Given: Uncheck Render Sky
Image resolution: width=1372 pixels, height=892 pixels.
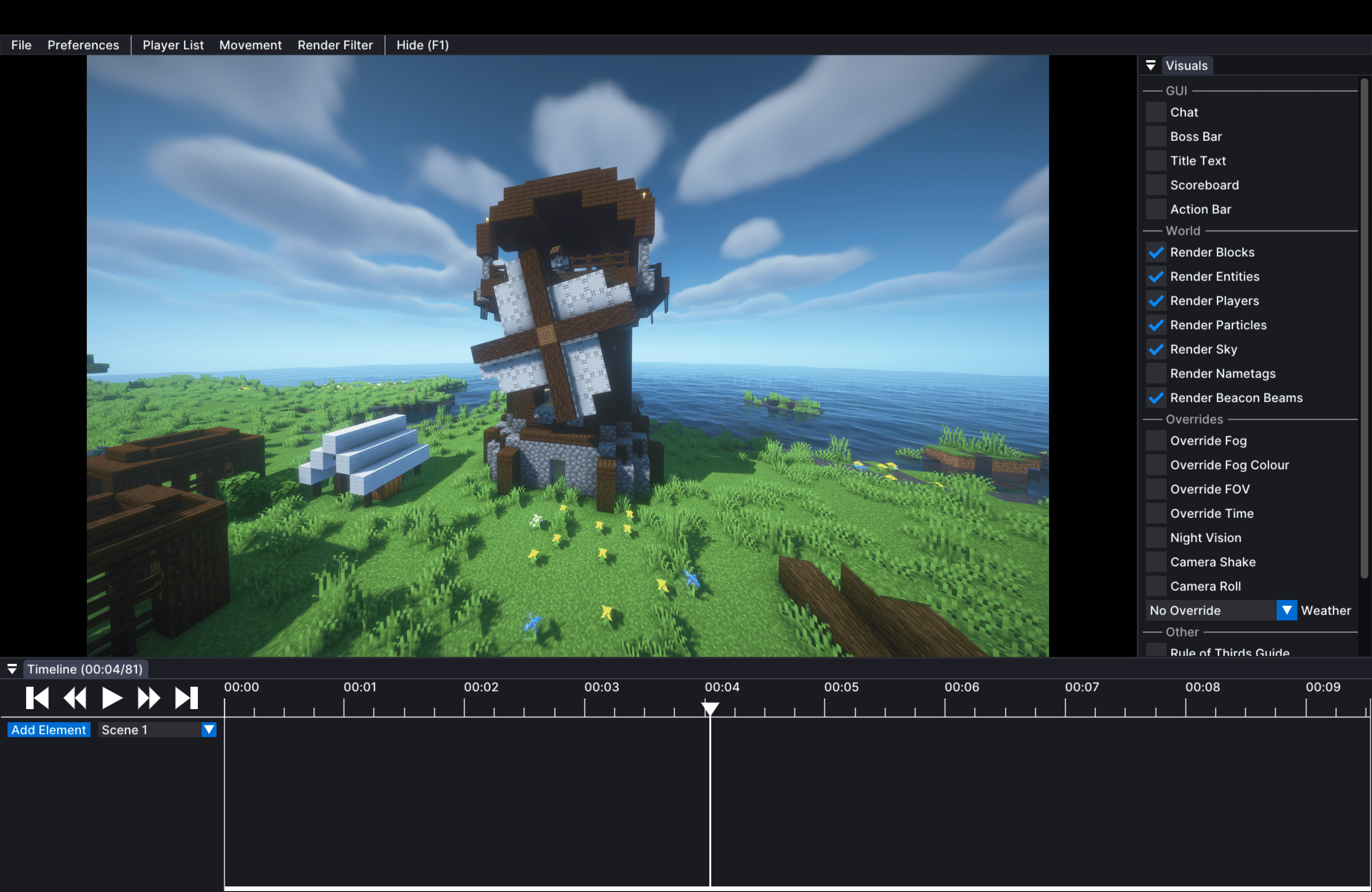Looking at the screenshot, I should coord(1156,349).
